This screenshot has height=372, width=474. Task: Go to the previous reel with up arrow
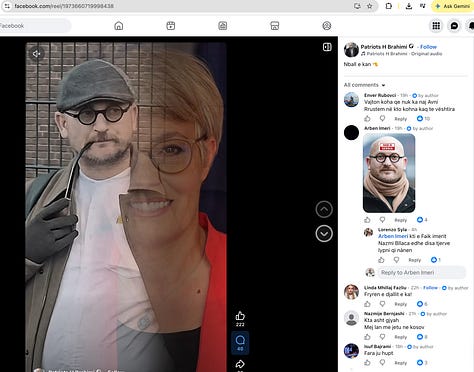click(324, 209)
